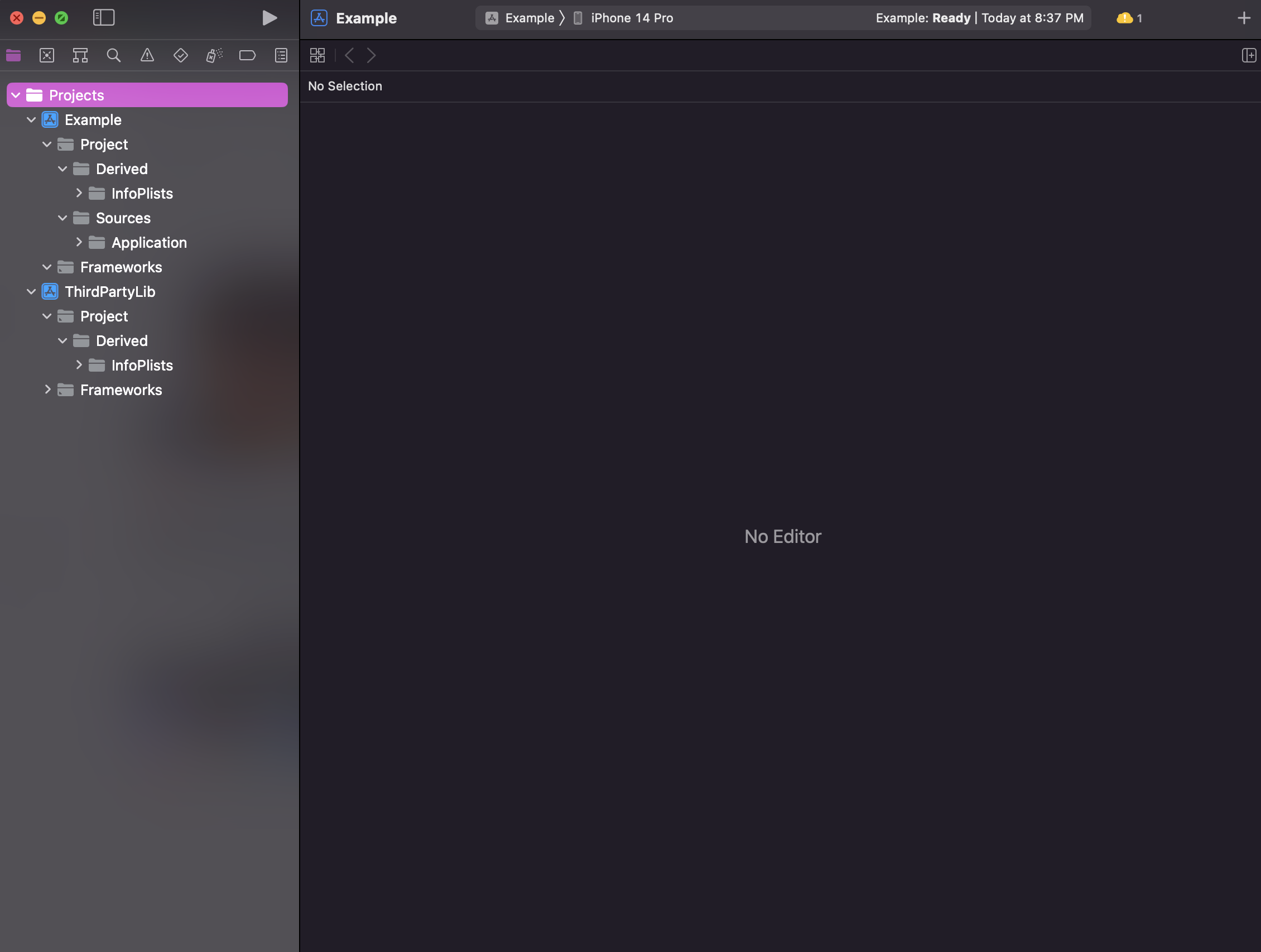
Task: Open the Debug navigator icon
Action: [214, 55]
